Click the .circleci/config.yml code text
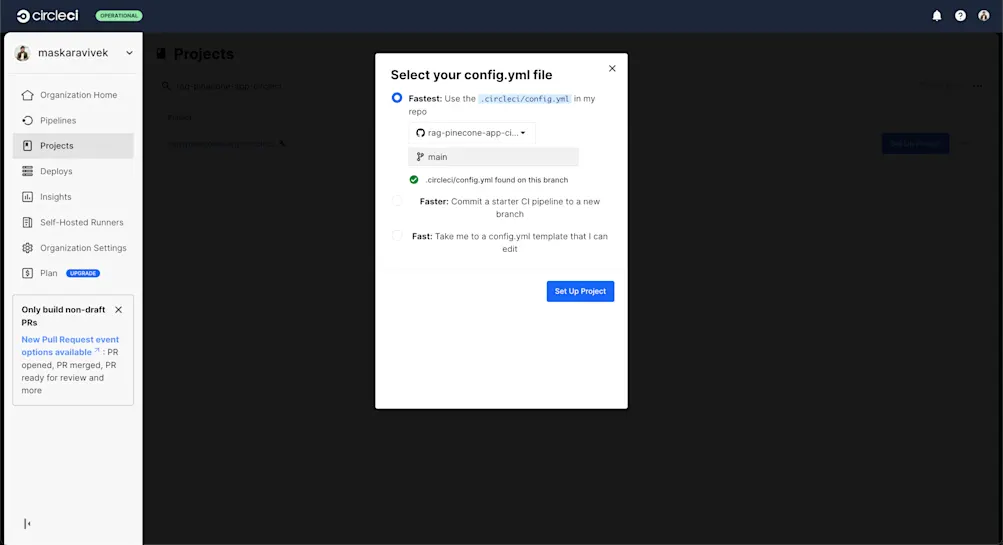Viewport: 1003px width, 545px height. [x=525, y=99]
